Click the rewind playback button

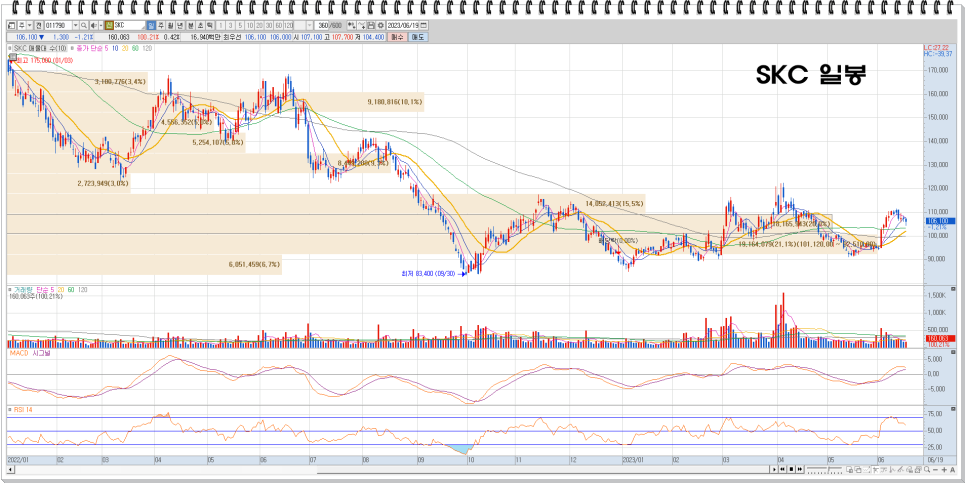[782, 469]
